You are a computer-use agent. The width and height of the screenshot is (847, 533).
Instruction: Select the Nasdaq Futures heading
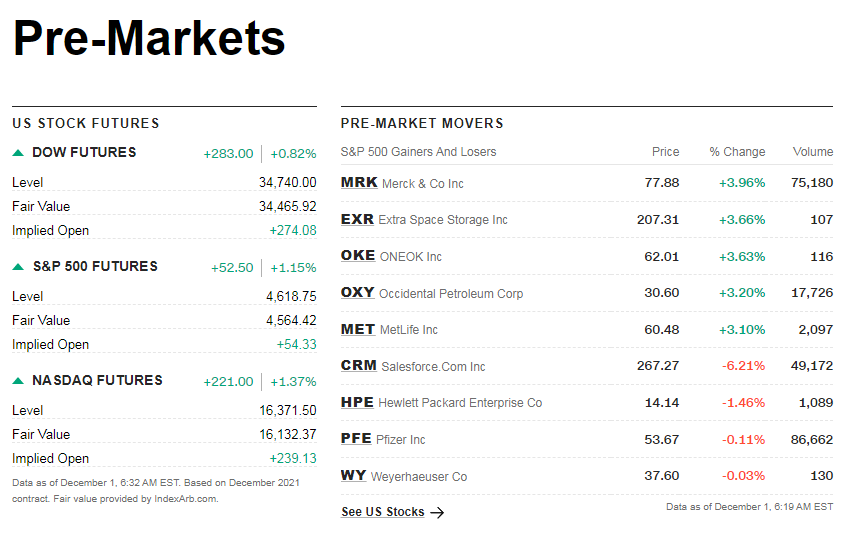[x=97, y=381]
